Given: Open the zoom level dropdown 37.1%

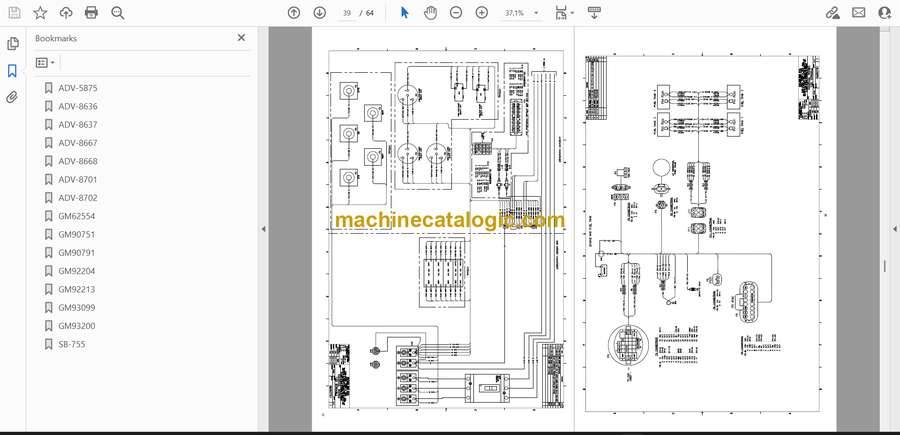Looking at the screenshot, I should click(521, 13).
